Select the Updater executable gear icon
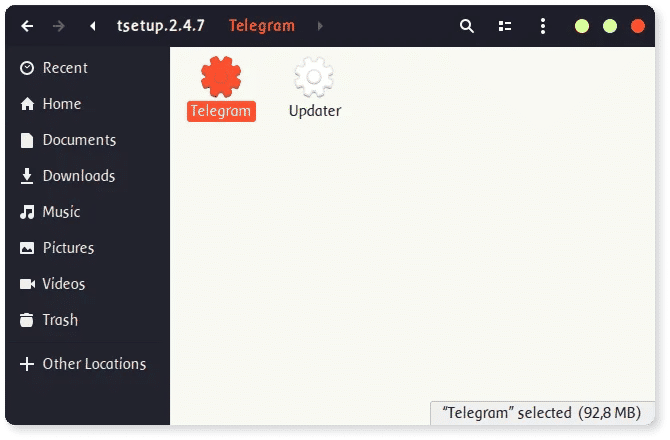 tap(314, 77)
